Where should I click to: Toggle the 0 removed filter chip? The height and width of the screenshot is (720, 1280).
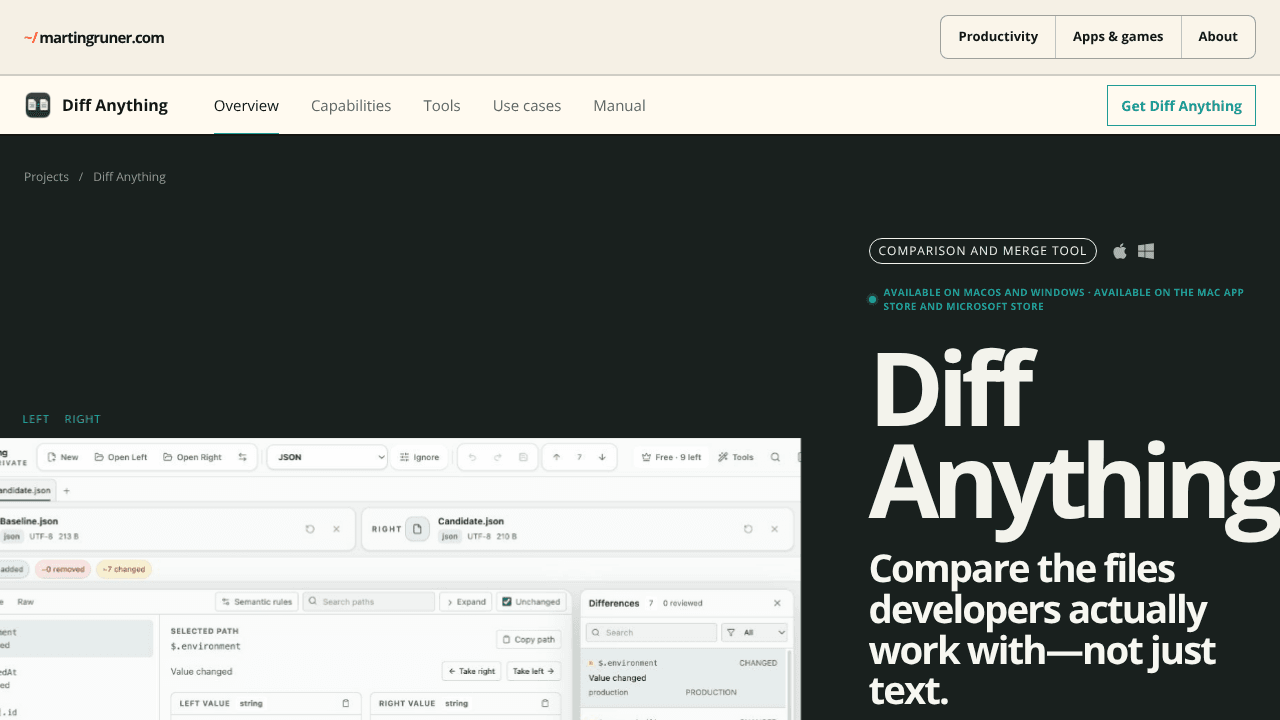tap(63, 569)
